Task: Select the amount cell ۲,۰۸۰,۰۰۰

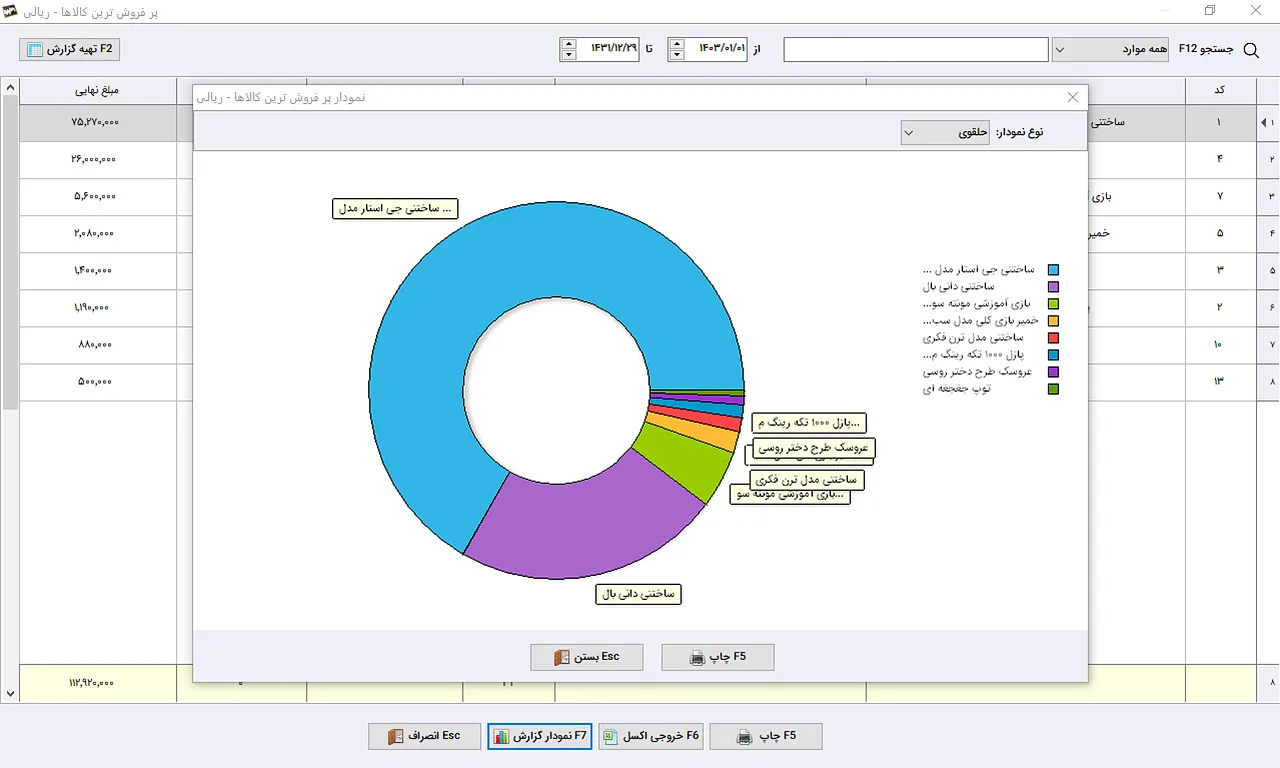Action: pyautogui.click(x=97, y=233)
